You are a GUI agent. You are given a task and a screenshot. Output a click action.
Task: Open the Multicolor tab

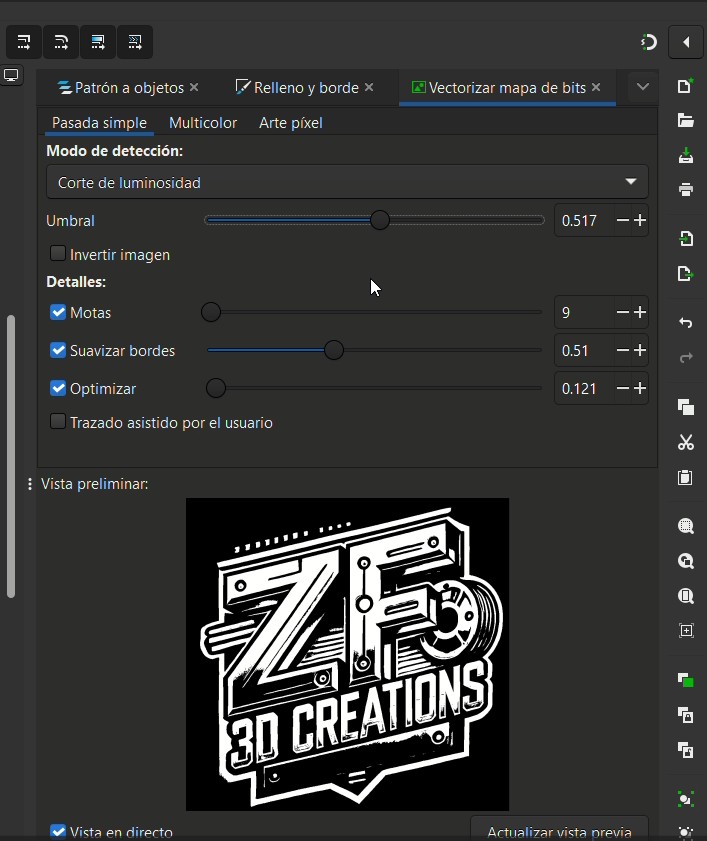point(203,123)
